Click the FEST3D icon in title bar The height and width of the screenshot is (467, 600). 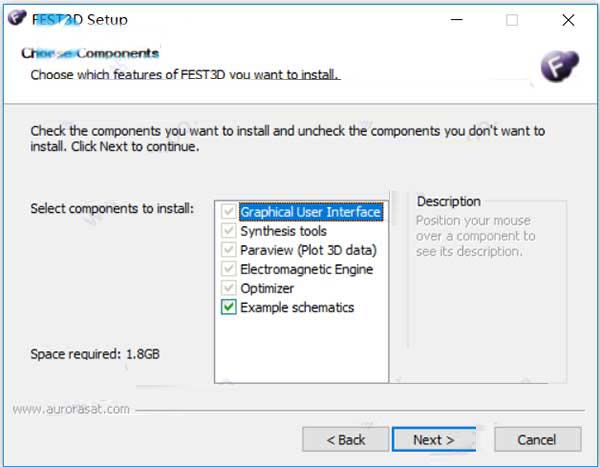[x=17, y=18]
